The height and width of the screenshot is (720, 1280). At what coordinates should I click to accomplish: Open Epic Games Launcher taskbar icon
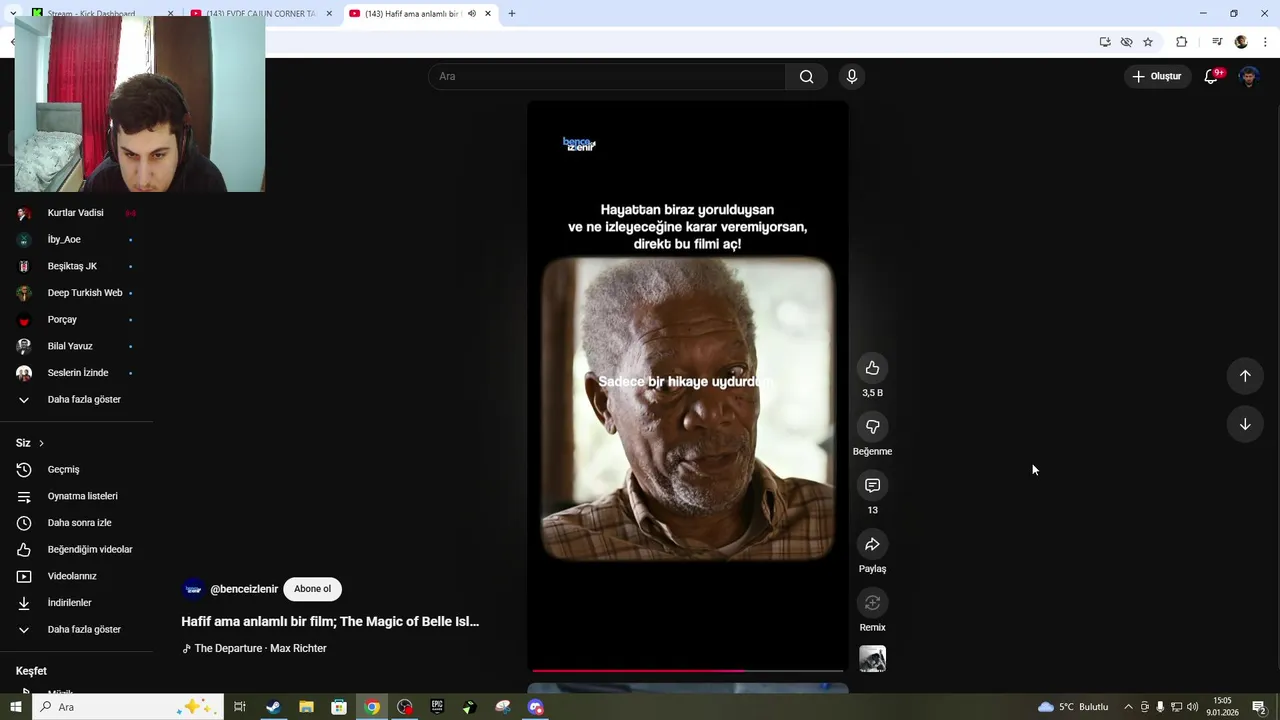tap(437, 707)
